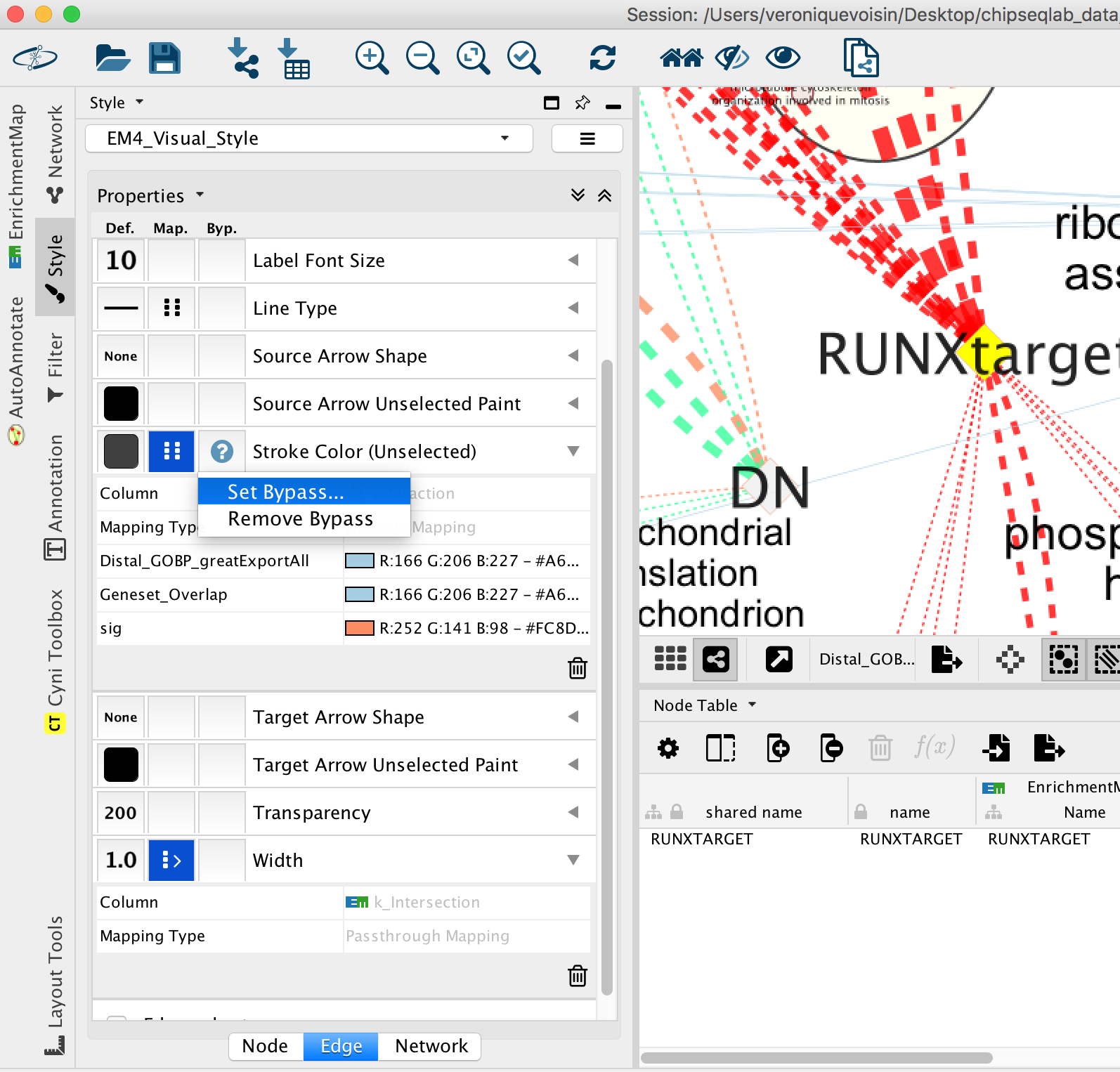The image size is (1120, 1072).
Task: Import network from file icon
Action: (243, 58)
